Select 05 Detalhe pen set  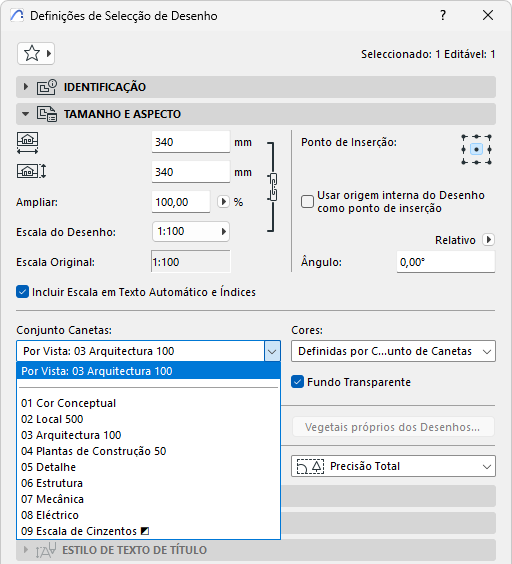pyautogui.click(x=148, y=467)
